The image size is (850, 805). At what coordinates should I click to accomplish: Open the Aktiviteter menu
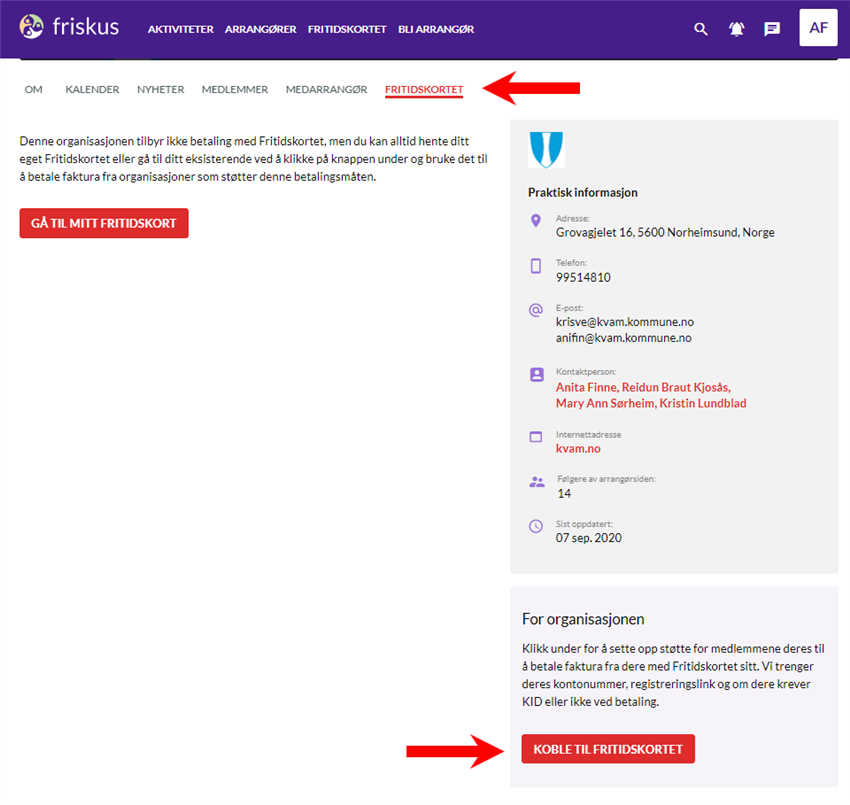[x=181, y=29]
